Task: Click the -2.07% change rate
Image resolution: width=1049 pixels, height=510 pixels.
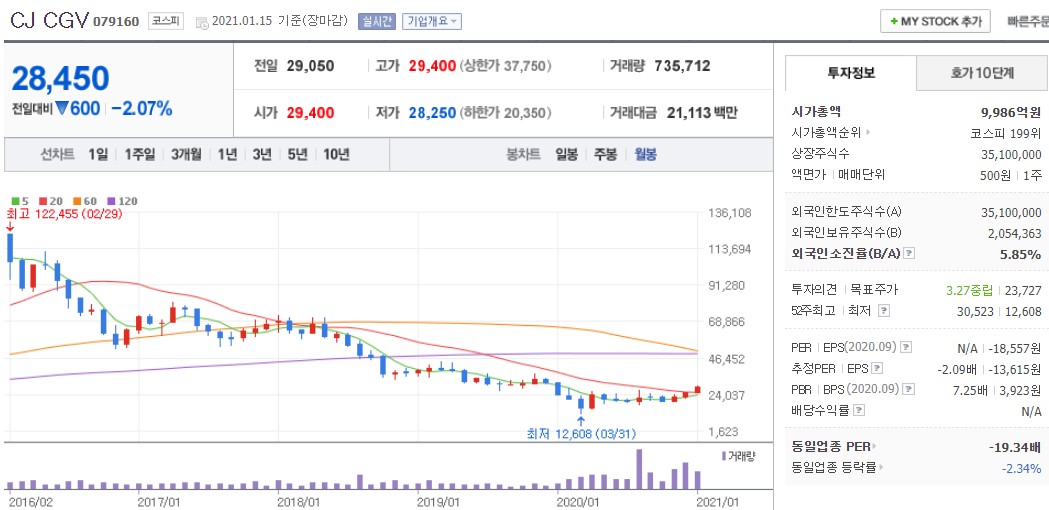Action: [x=142, y=108]
